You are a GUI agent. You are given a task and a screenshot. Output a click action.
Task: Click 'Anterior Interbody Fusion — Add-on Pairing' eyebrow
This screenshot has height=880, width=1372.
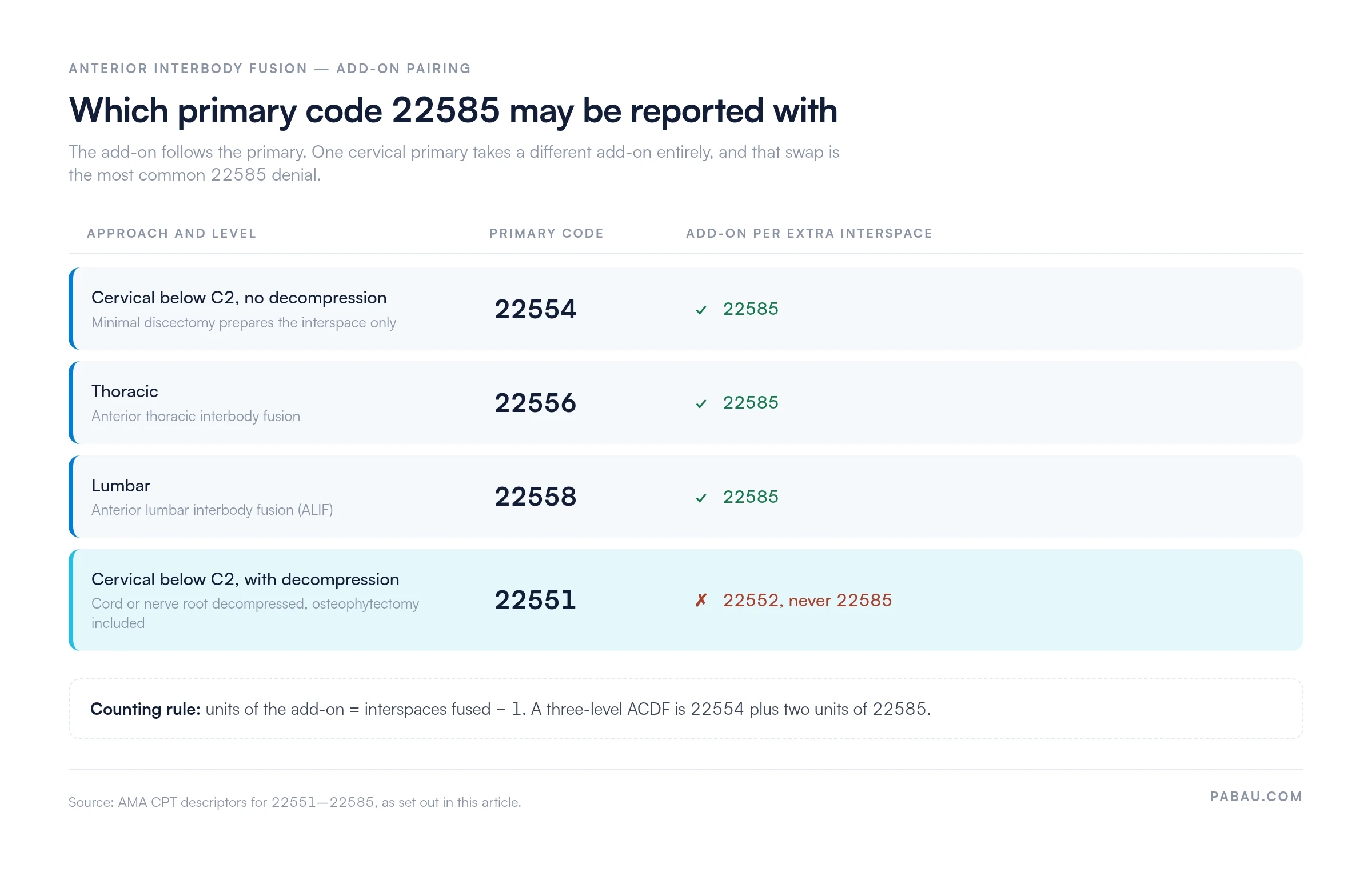270,69
